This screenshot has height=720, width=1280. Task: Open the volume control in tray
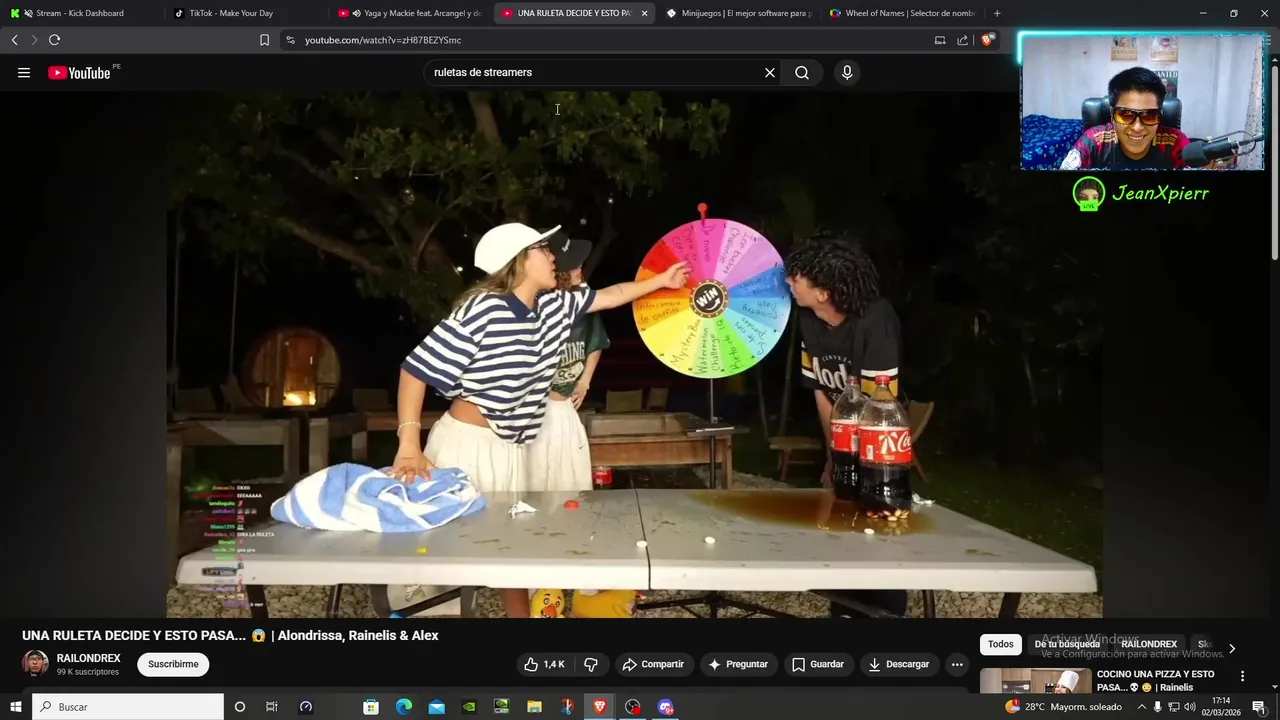point(1191,707)
